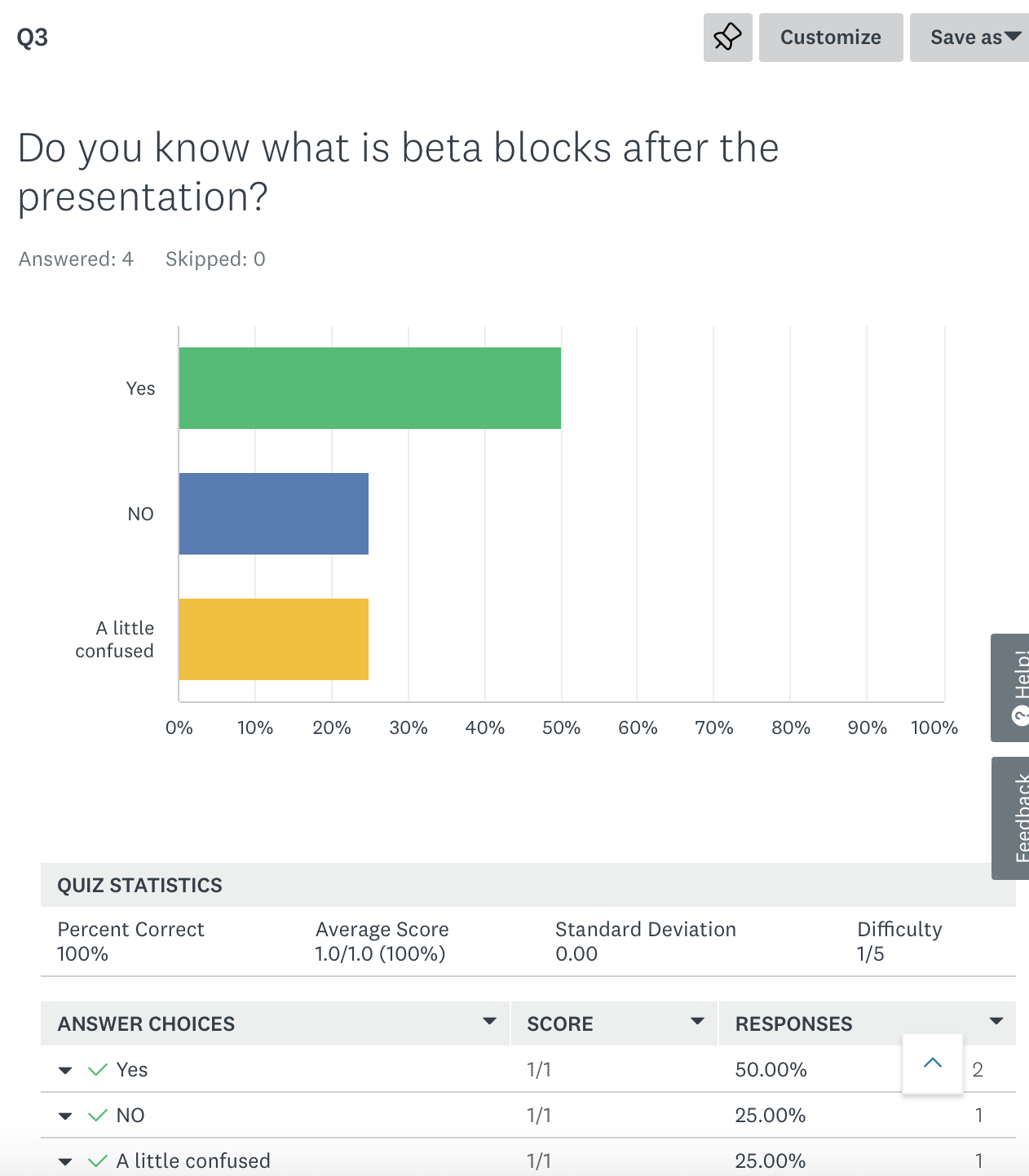Click the green Yes bar
Screen dimensions: 1029x1176
tap(369, 388)
